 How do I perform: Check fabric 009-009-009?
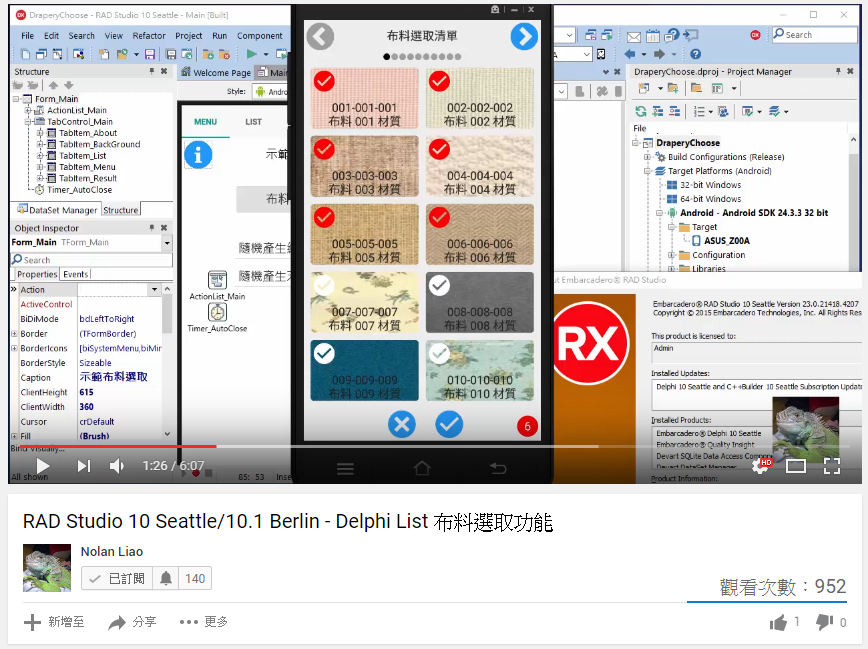pyautogui.click(x=324, y=354)
